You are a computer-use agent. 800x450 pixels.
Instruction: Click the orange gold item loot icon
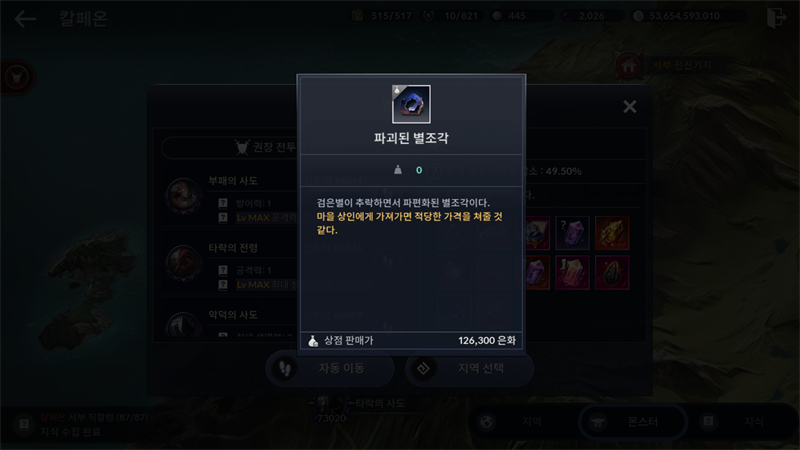point(612,233)
